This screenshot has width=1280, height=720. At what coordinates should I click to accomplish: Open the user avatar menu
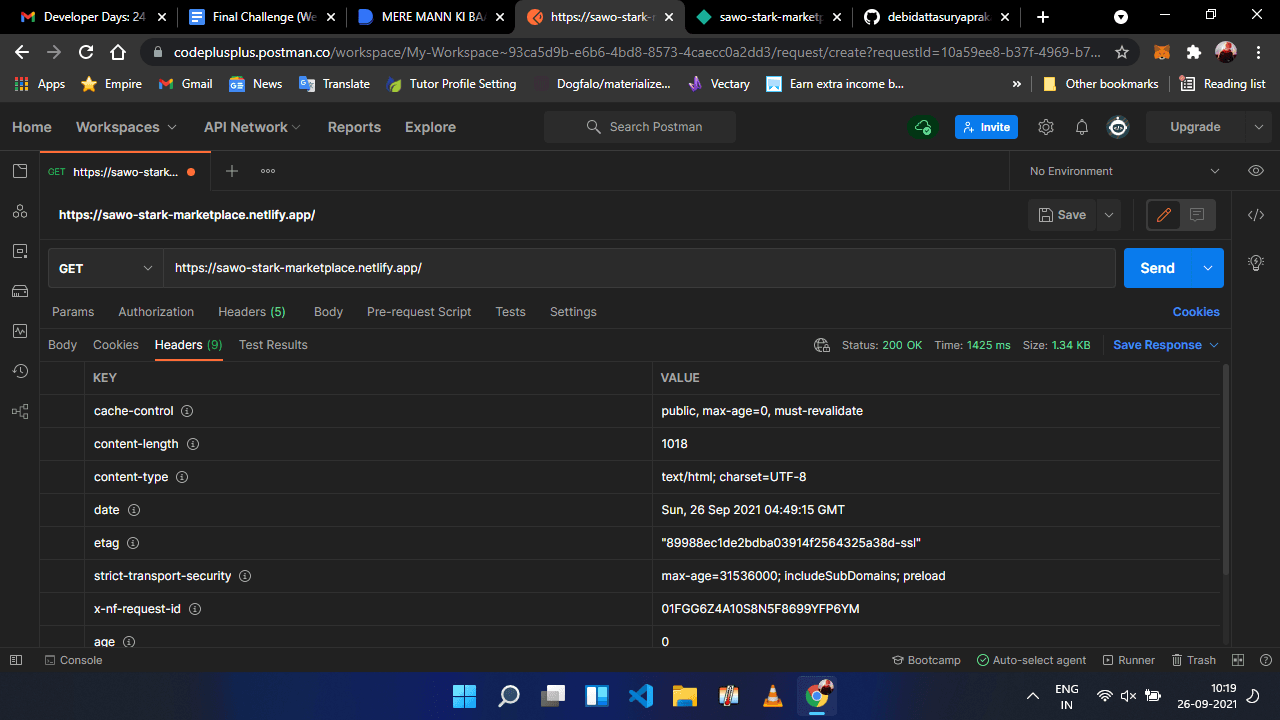pyautogui.click(x=1118, y=127)
